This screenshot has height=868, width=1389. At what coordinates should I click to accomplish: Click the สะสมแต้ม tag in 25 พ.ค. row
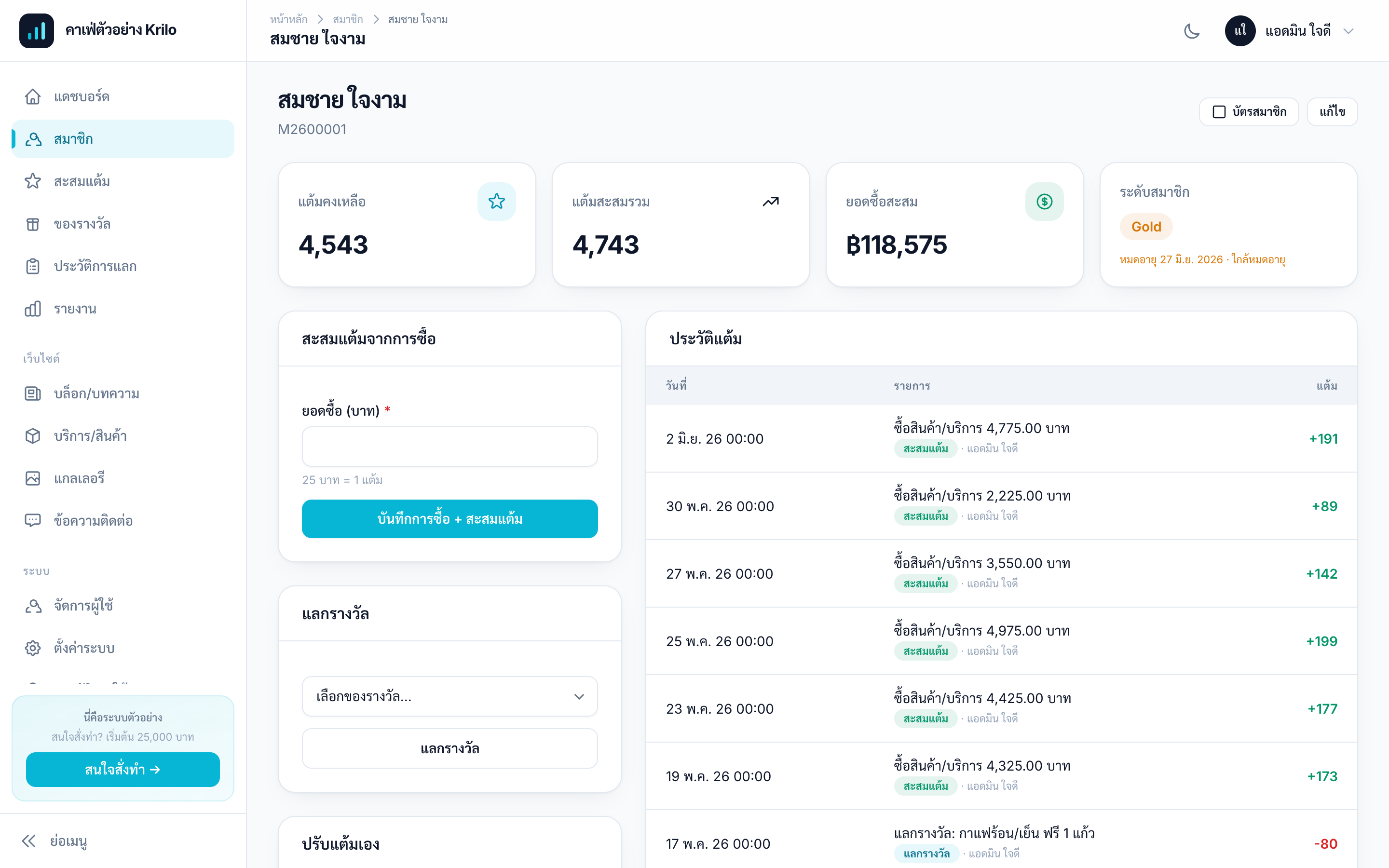tap(925, 651)
